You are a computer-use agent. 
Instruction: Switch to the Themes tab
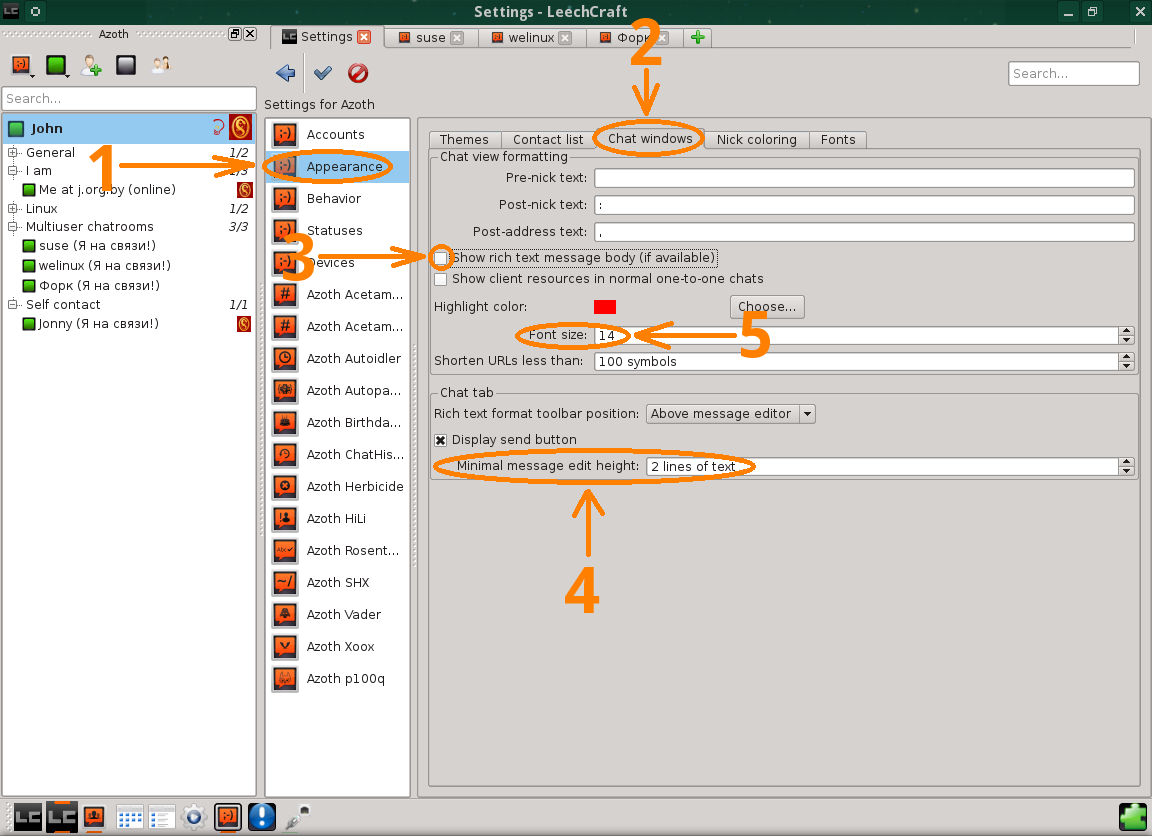tap(464, 140)
